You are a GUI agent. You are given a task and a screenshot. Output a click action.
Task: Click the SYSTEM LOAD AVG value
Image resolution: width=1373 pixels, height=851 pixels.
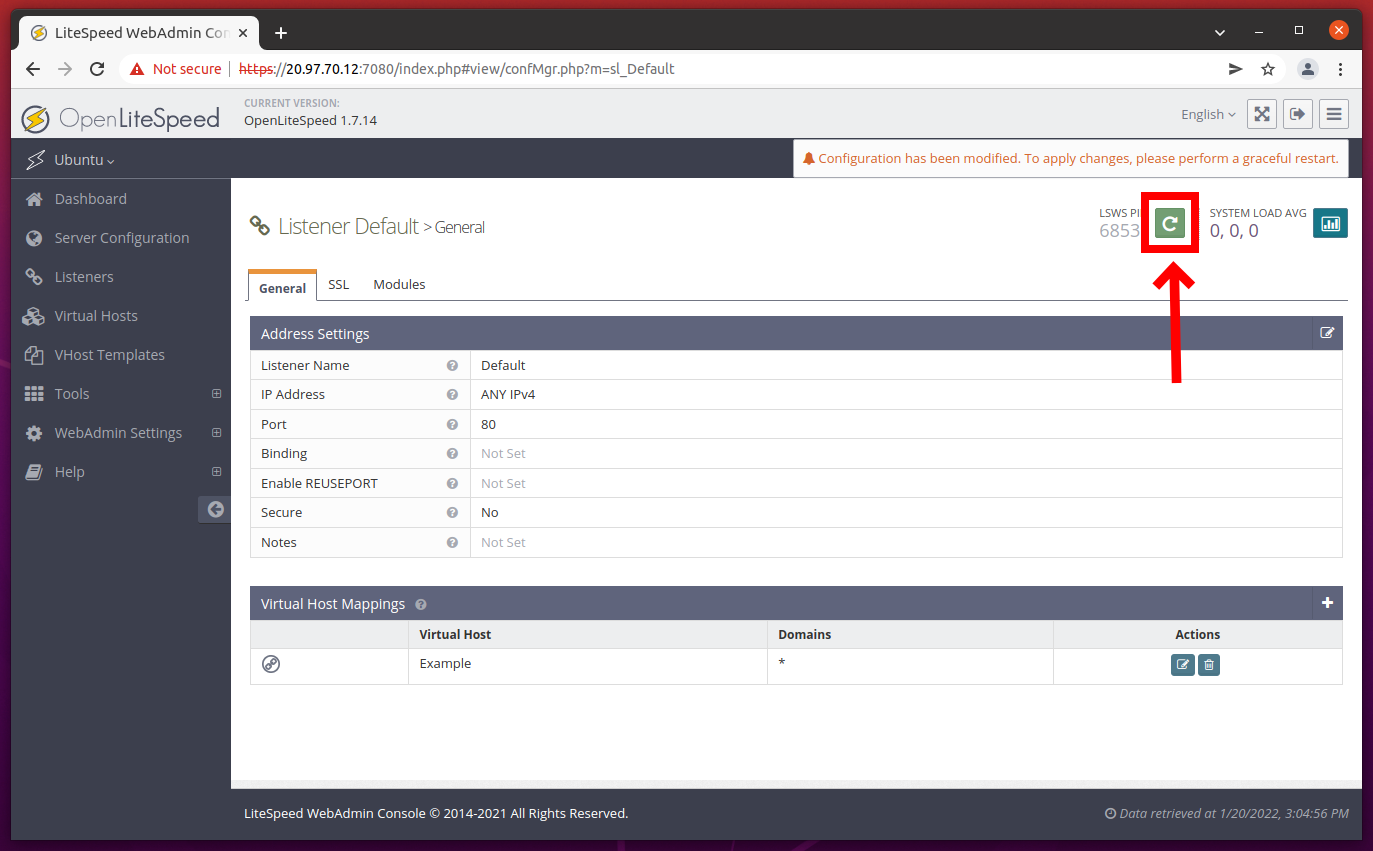[1234, 231]
